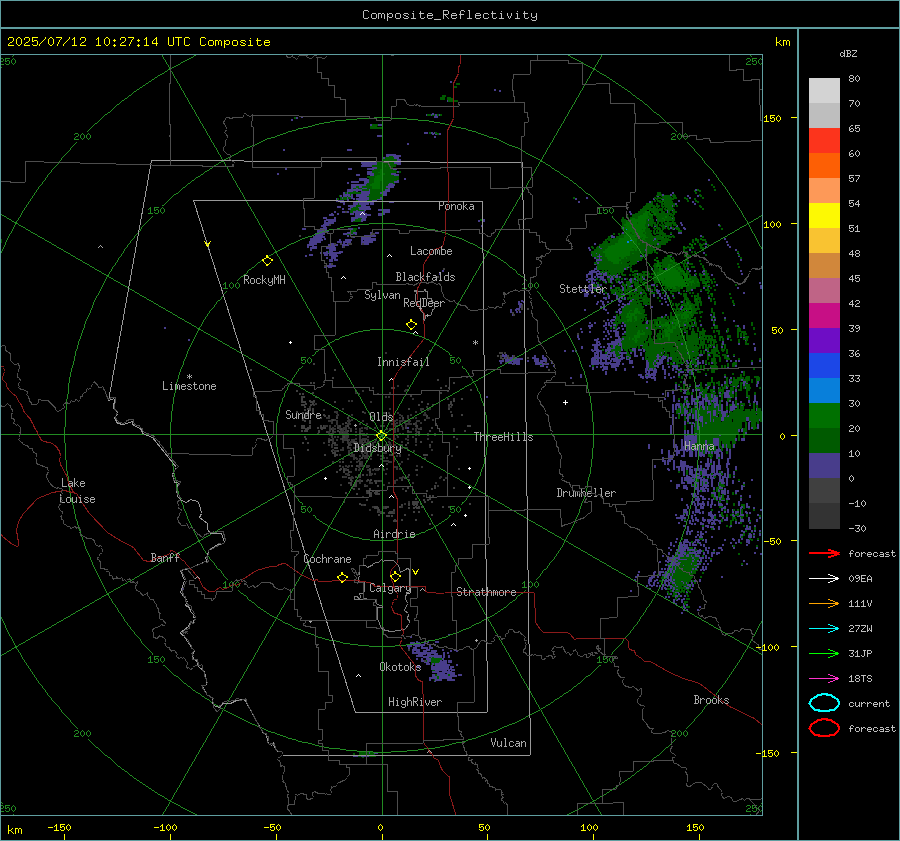
Task: Click the white plus marker west of Hanna
Action: tap(565, 402)
